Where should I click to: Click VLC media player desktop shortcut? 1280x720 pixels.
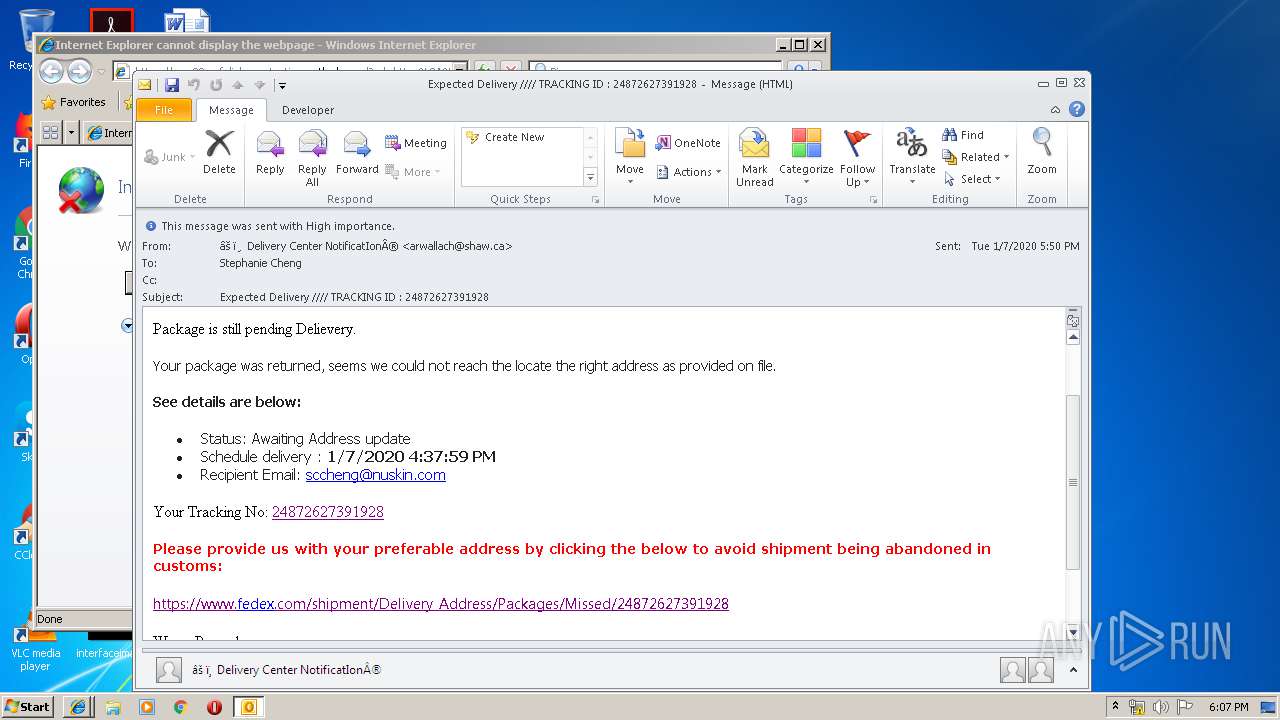tap(35, 647)
